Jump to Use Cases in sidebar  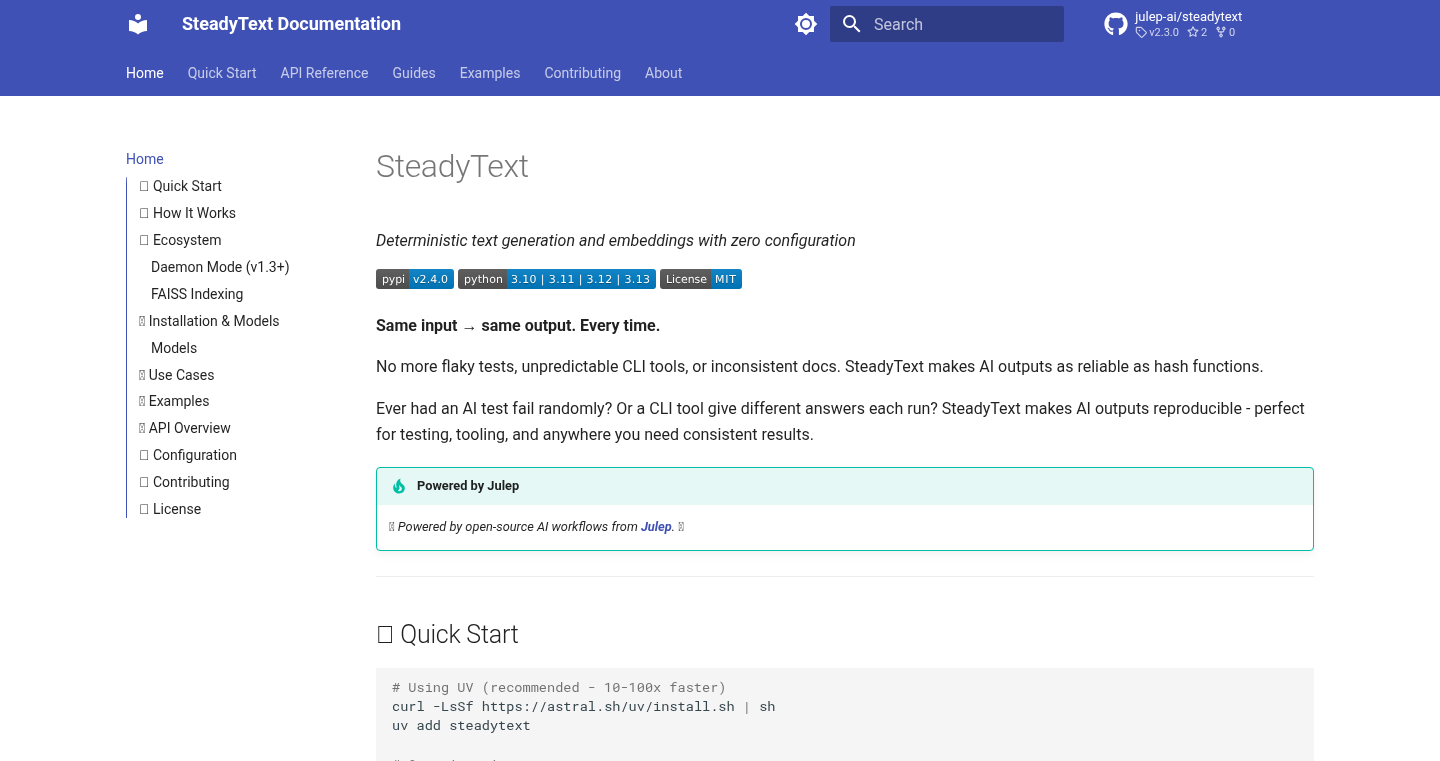[x=177, y=375]
